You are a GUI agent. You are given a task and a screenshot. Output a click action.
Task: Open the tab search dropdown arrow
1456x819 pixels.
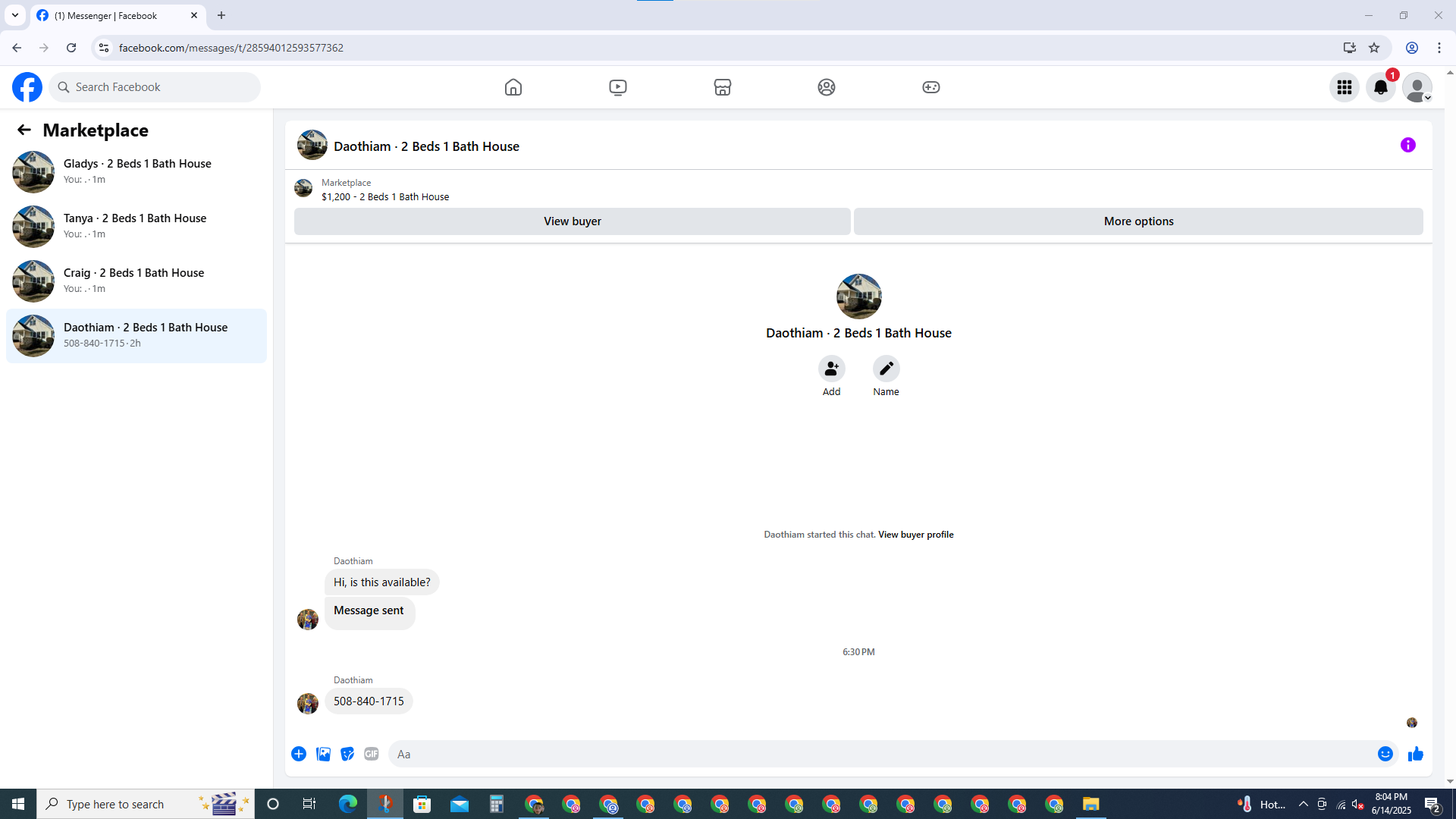pos(14,15)
